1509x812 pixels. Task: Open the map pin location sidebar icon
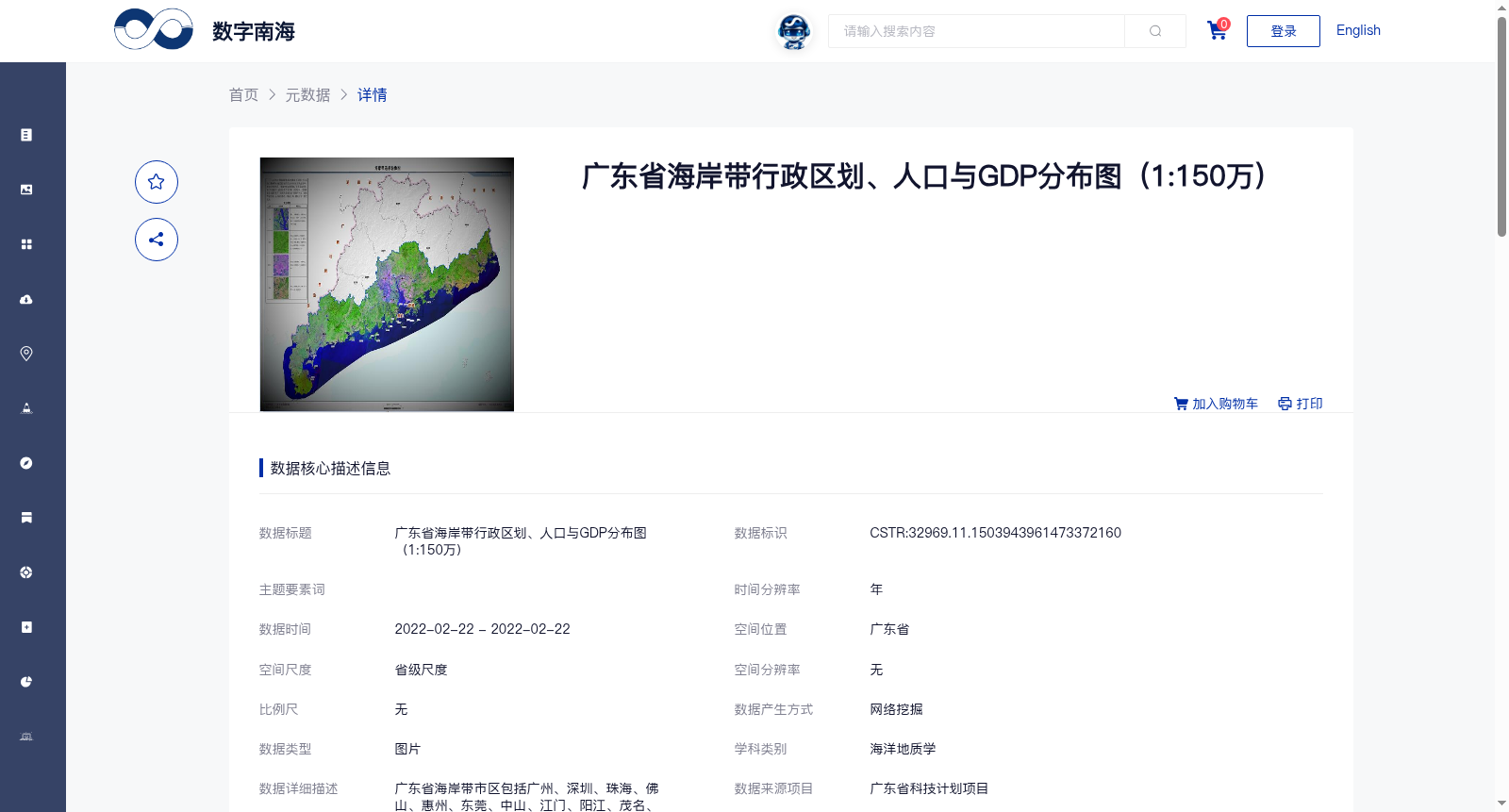point(26,354)
